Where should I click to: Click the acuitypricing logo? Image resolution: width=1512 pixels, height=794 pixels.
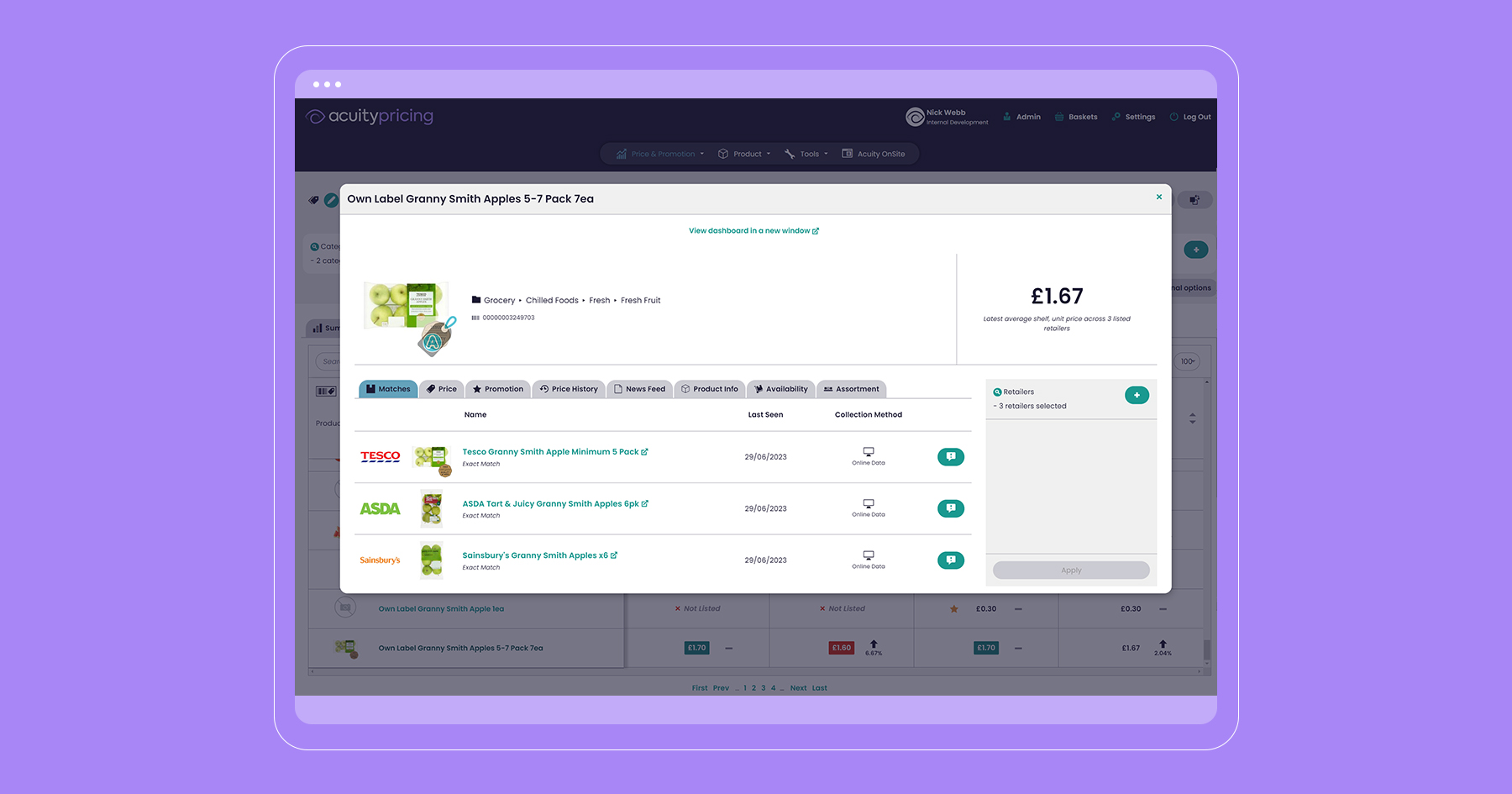370,116
